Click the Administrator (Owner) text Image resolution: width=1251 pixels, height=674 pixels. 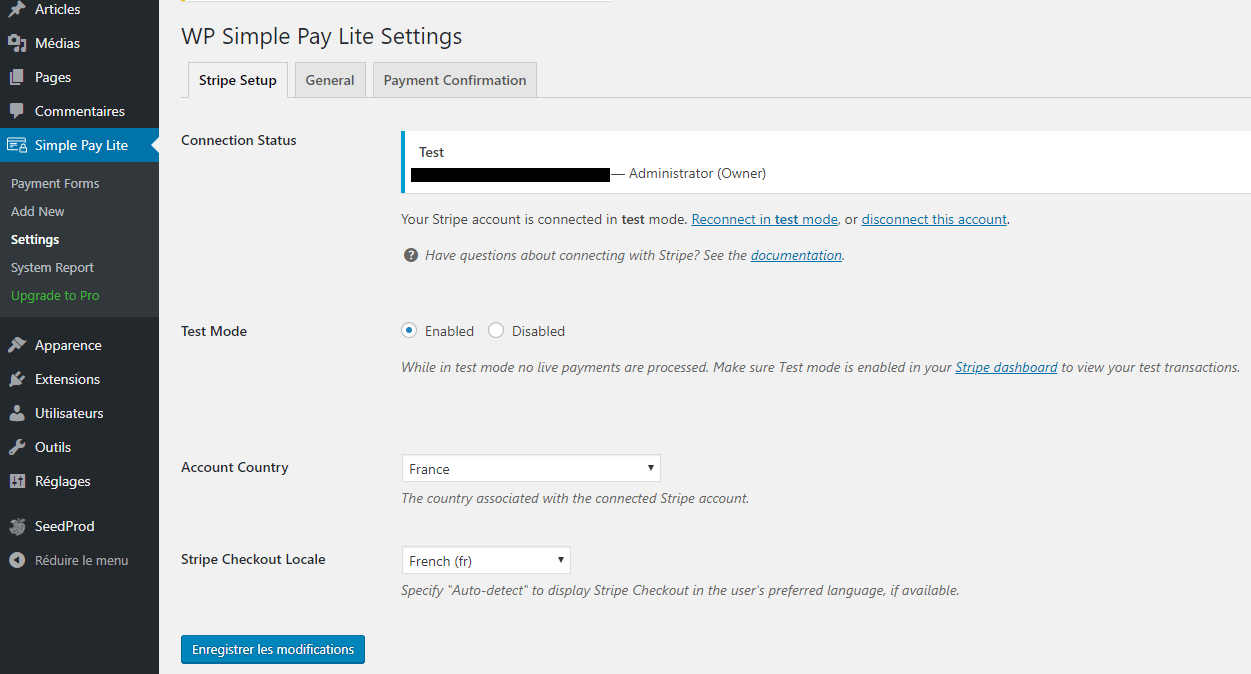pyautogui.click(x=697, y=173)
